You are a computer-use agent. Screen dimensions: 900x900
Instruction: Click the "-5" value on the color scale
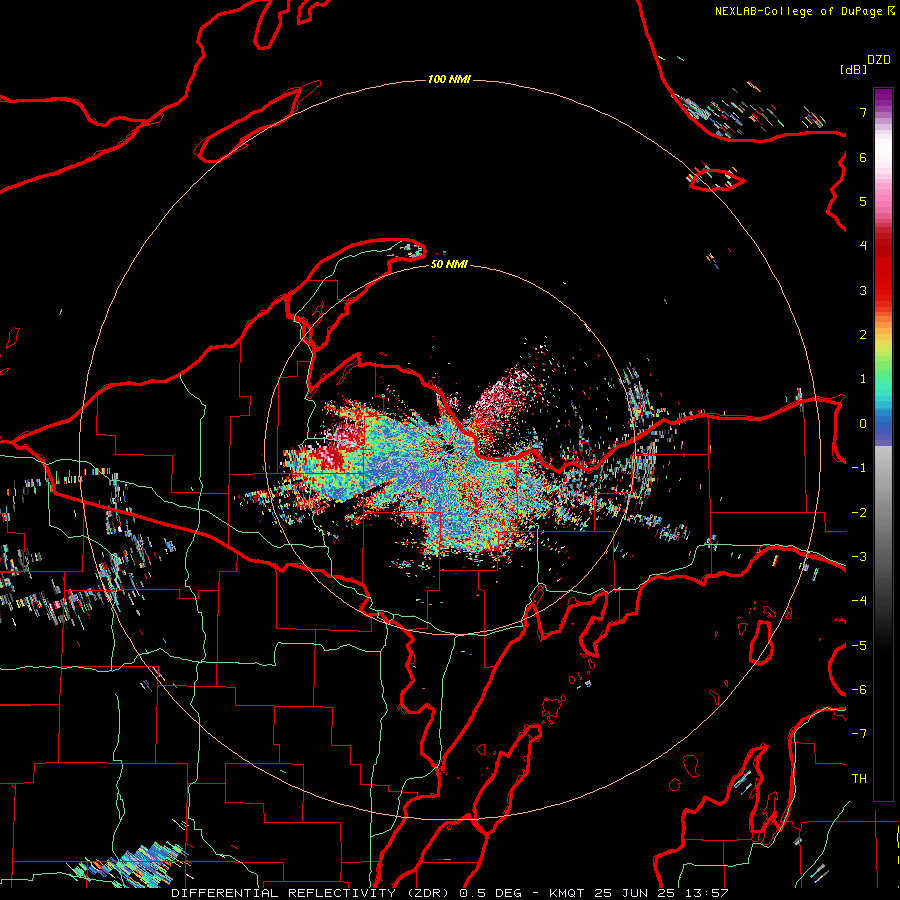click(x=859, y=645)
